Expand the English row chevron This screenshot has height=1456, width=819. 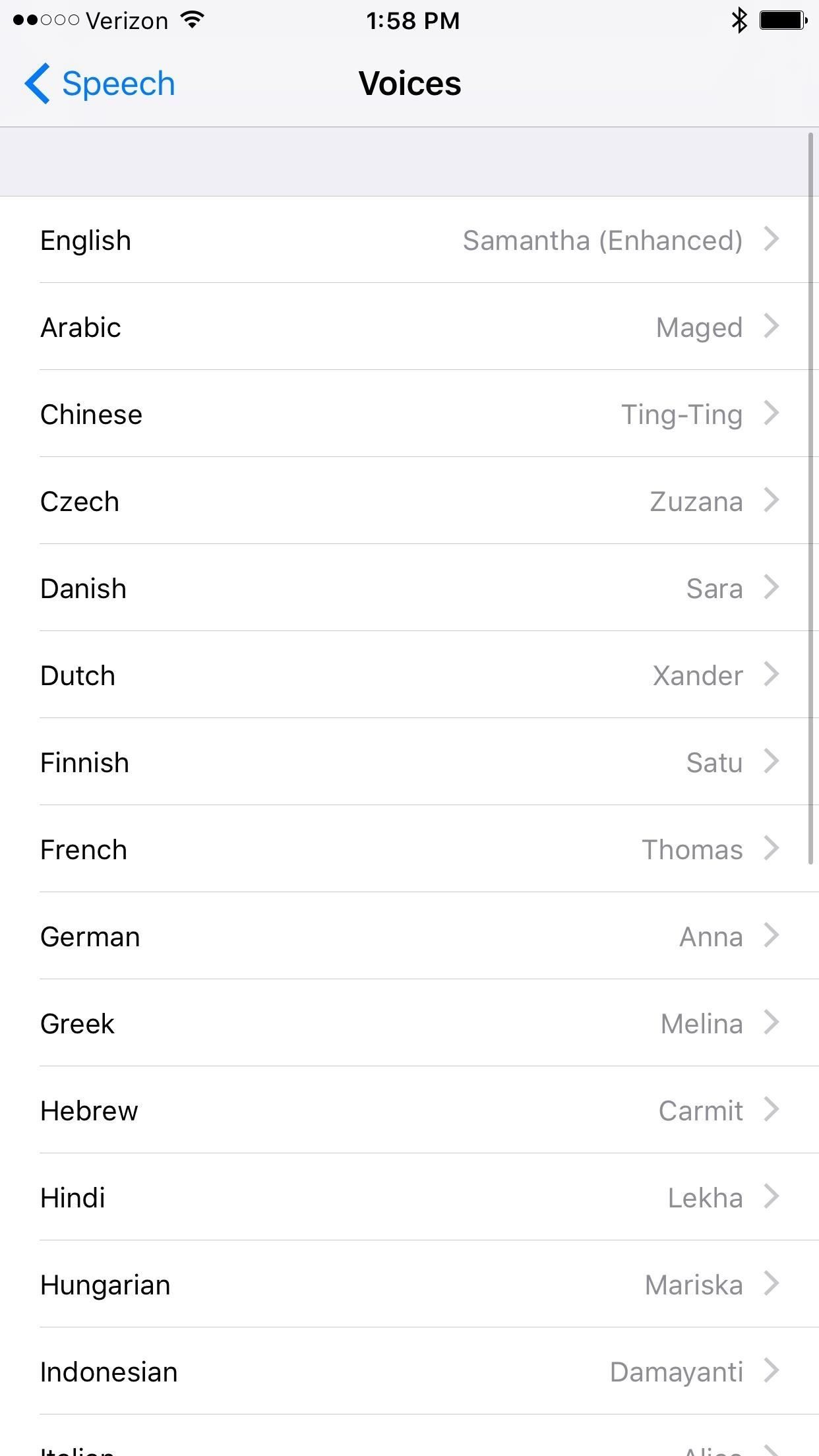click(772, 239)
